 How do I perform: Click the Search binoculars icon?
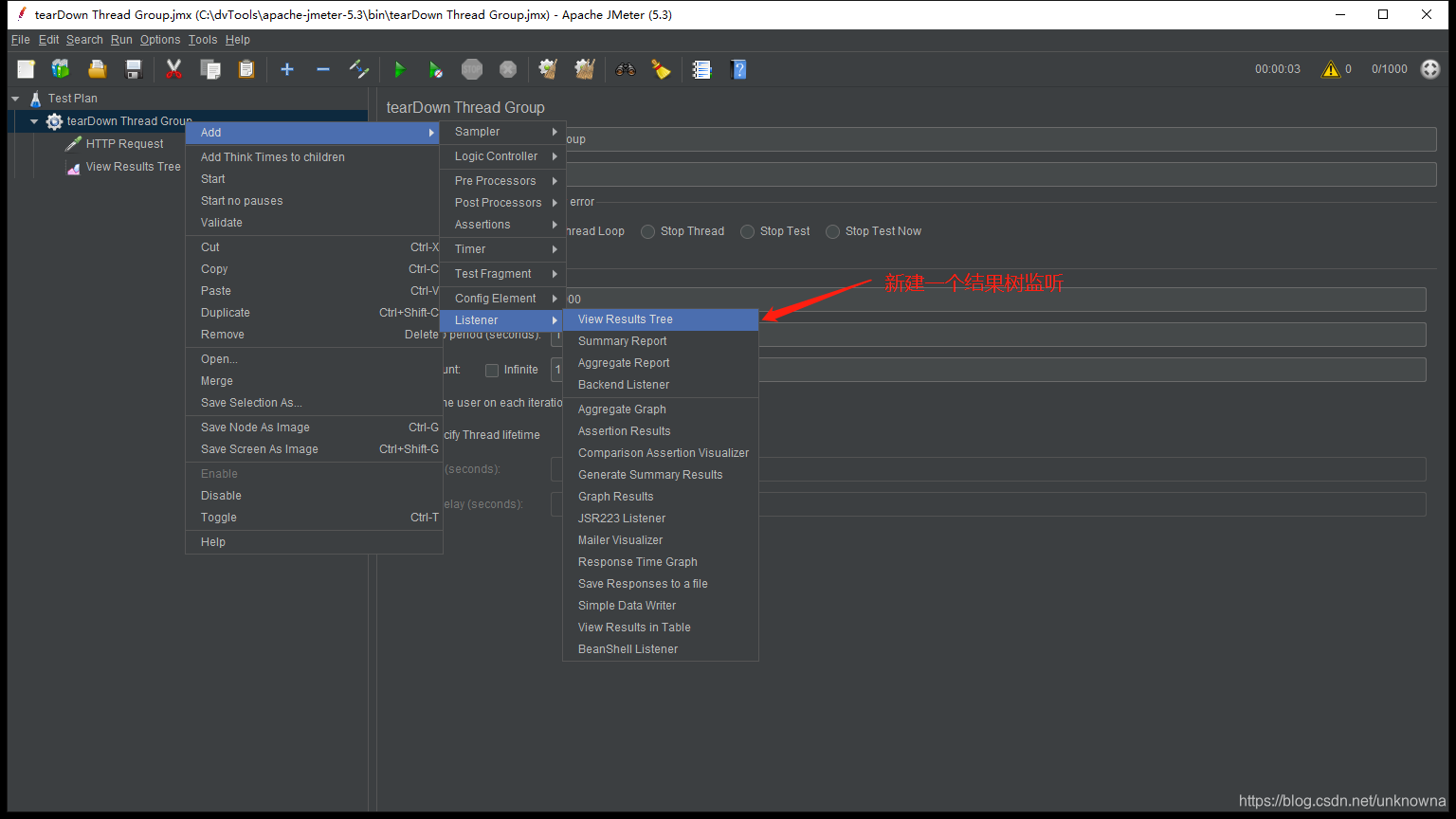[625, 69]
